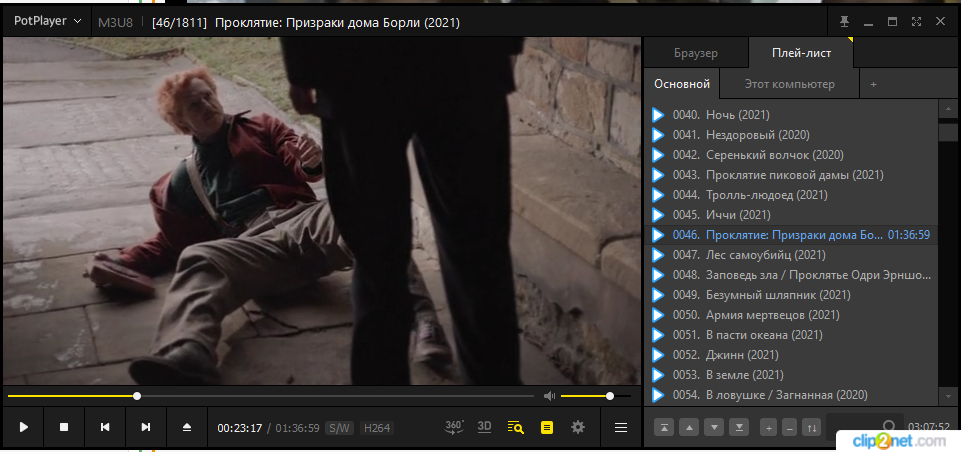Select playlist item 0041. Нездоровый (2020)

tap(791, 135)
